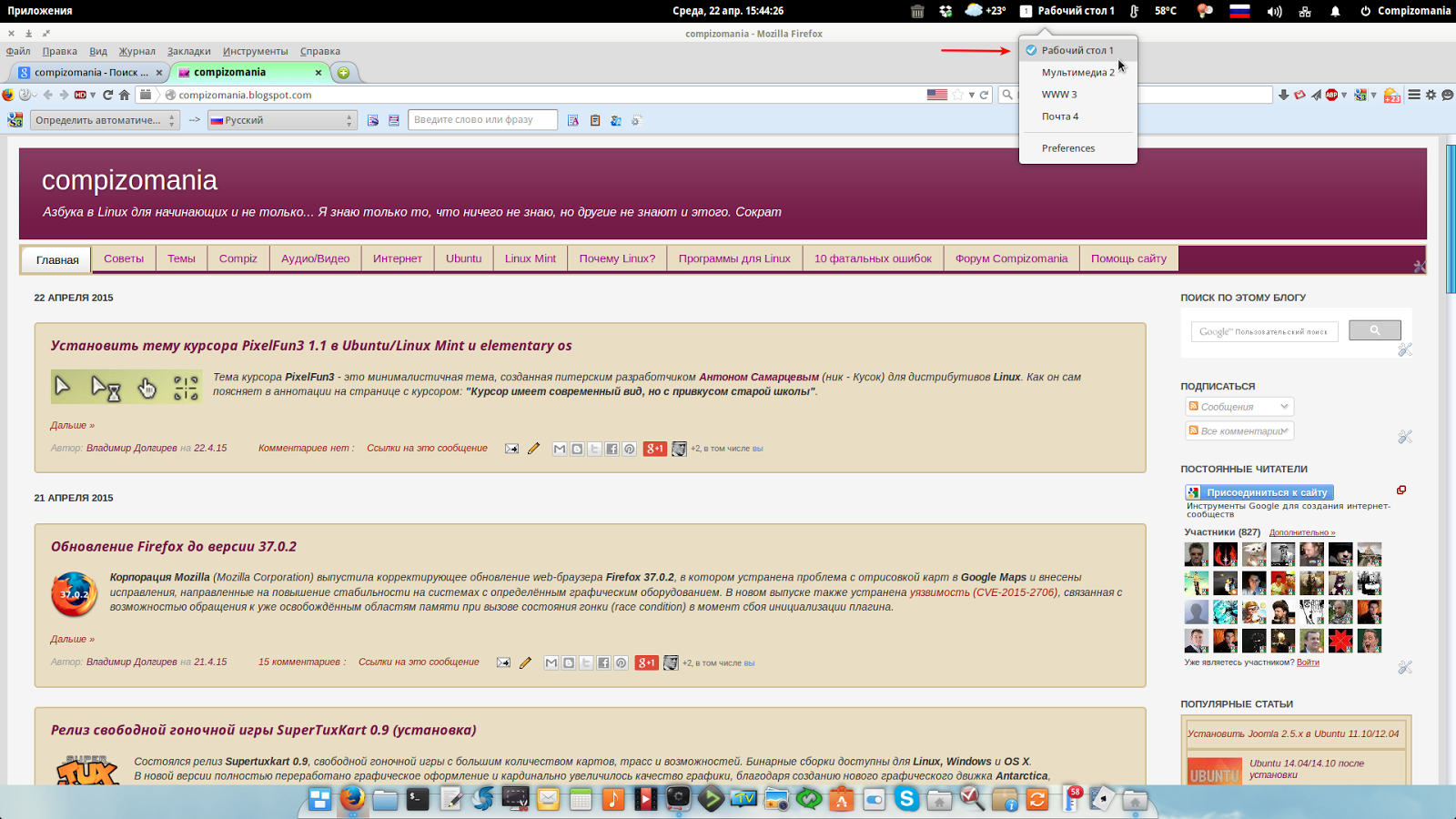Switch to workspace Почта 4
1456x819 pixels.
[1078, 116]
